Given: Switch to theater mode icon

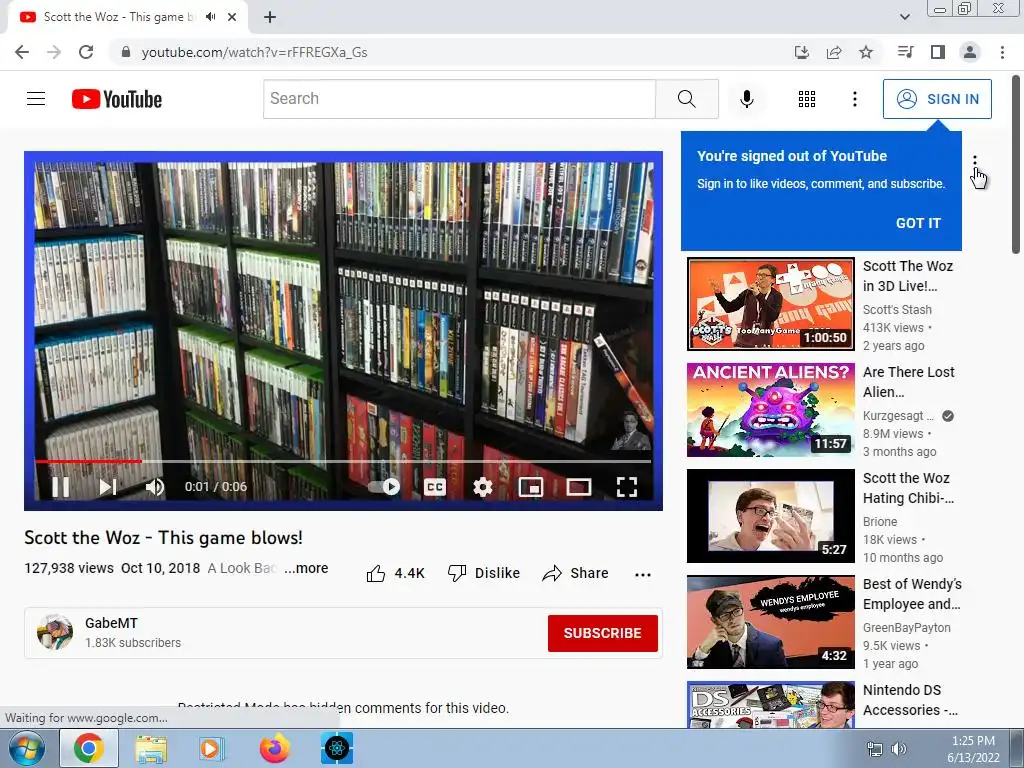Looking at the screenshot, I should coord(579,487).
